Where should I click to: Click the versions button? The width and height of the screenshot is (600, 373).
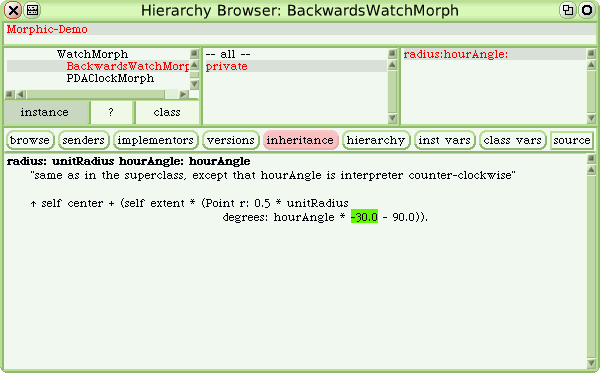coord(231,140)
